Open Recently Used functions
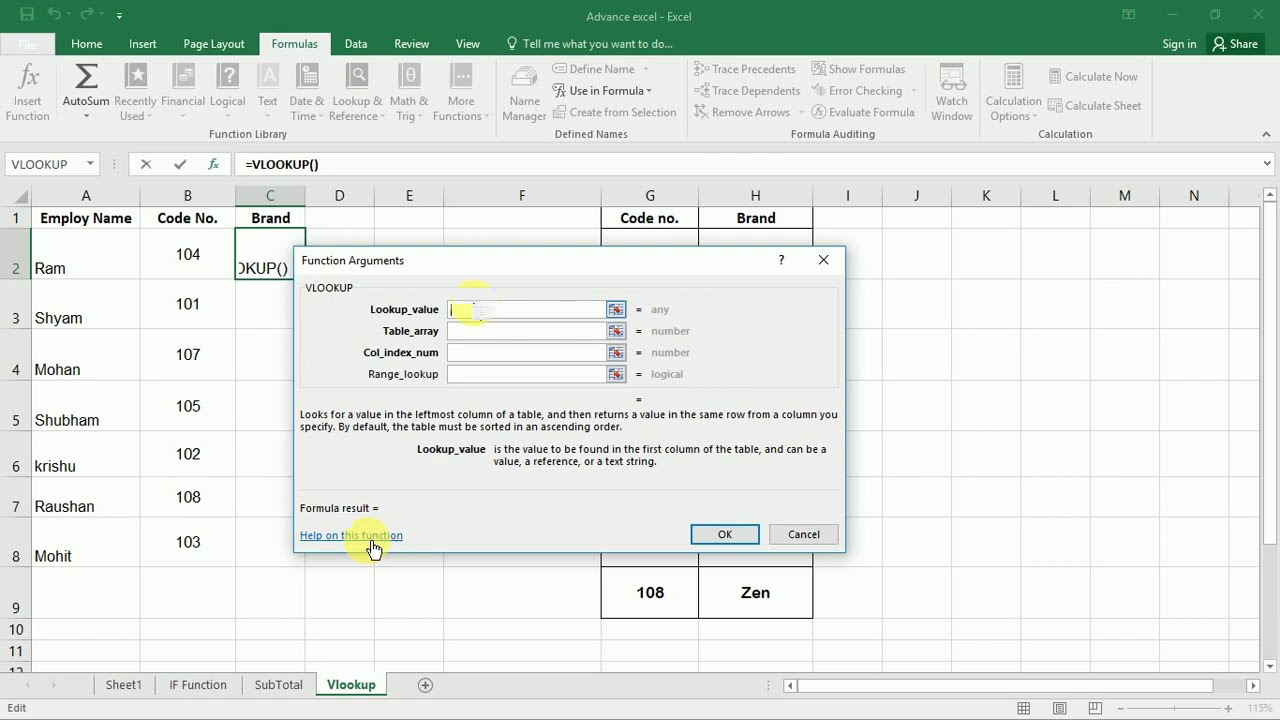 (135, 93)
